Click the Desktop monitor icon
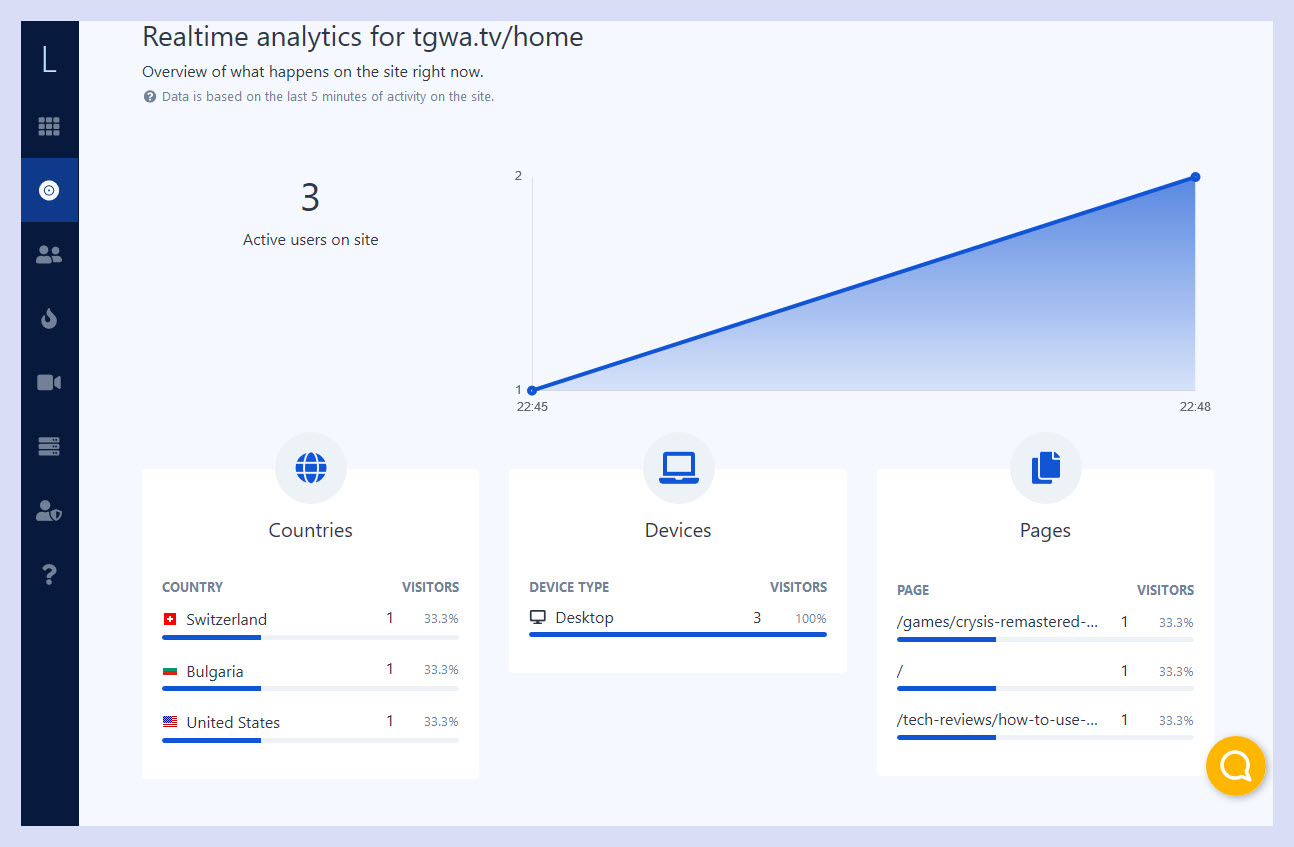Viewport: 1294px width, 847px height. (x=538, y=618)
